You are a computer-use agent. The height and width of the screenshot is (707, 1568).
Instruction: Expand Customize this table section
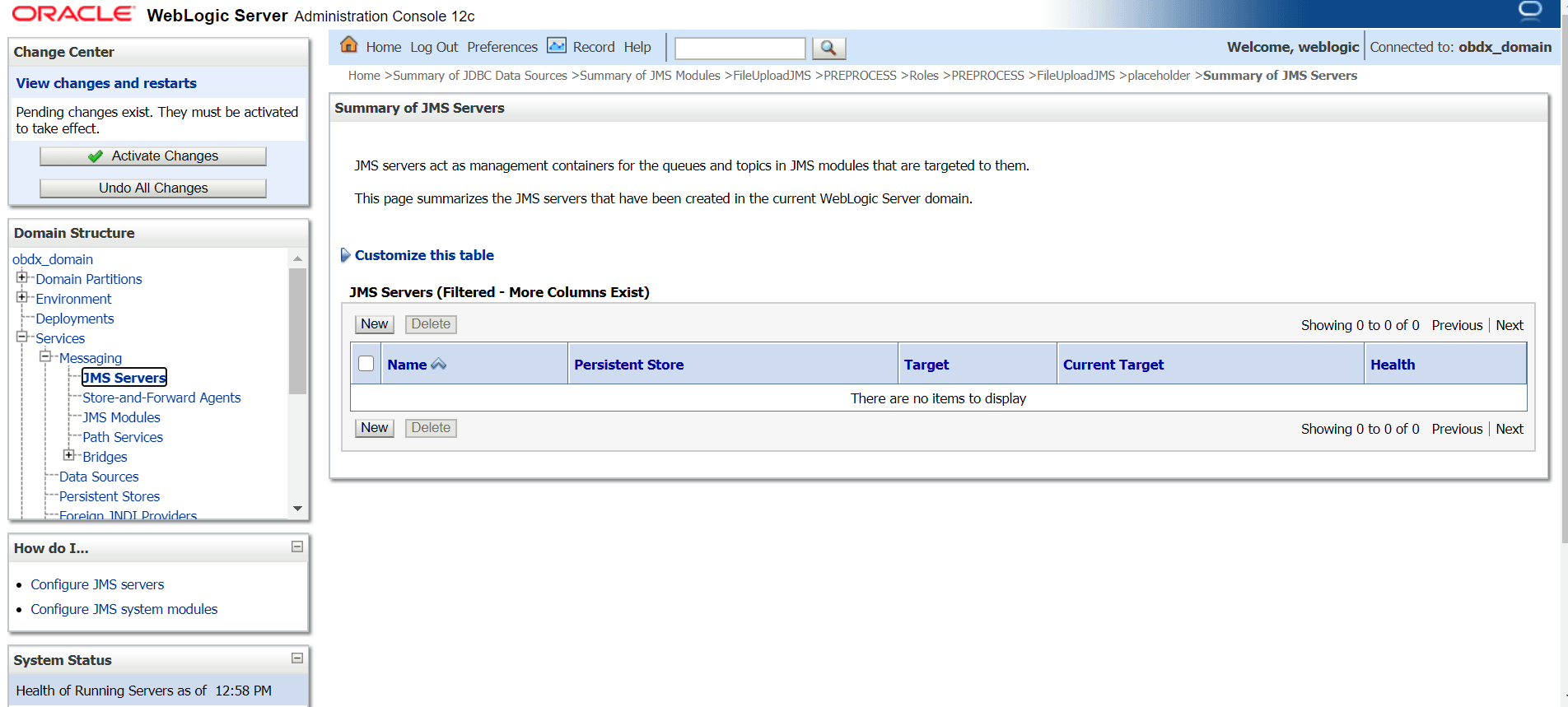tap(346, 255)
